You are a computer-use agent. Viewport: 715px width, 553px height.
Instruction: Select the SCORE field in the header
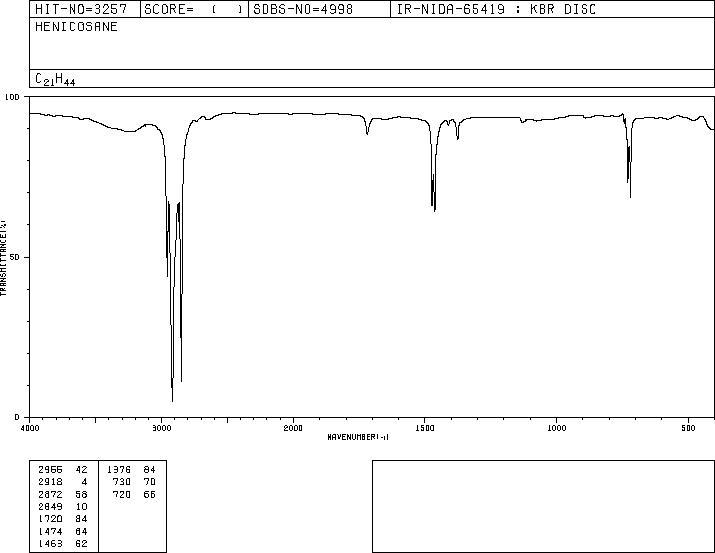pos(194,9)
